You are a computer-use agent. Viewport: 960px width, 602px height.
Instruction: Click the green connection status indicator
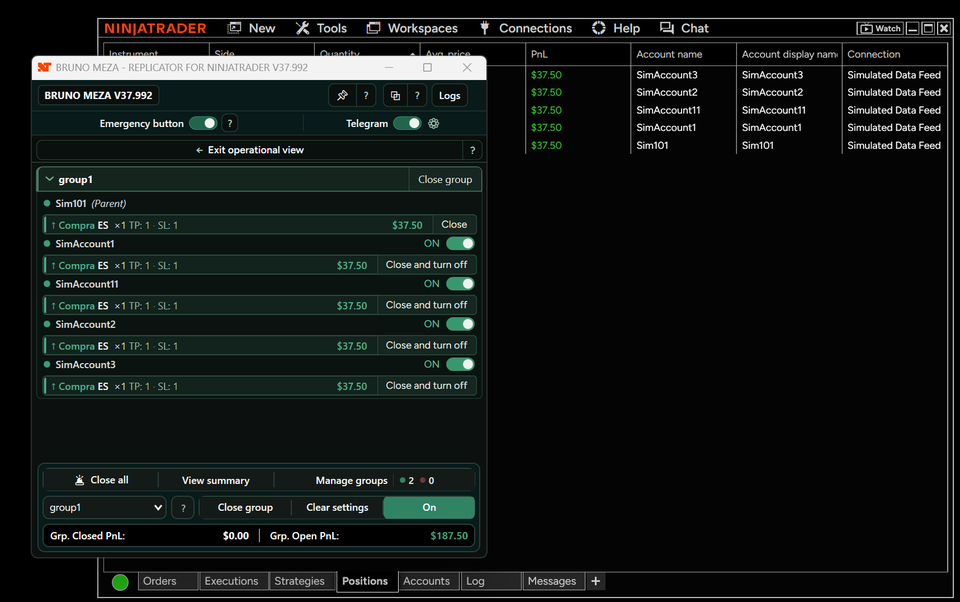[120, 582]
